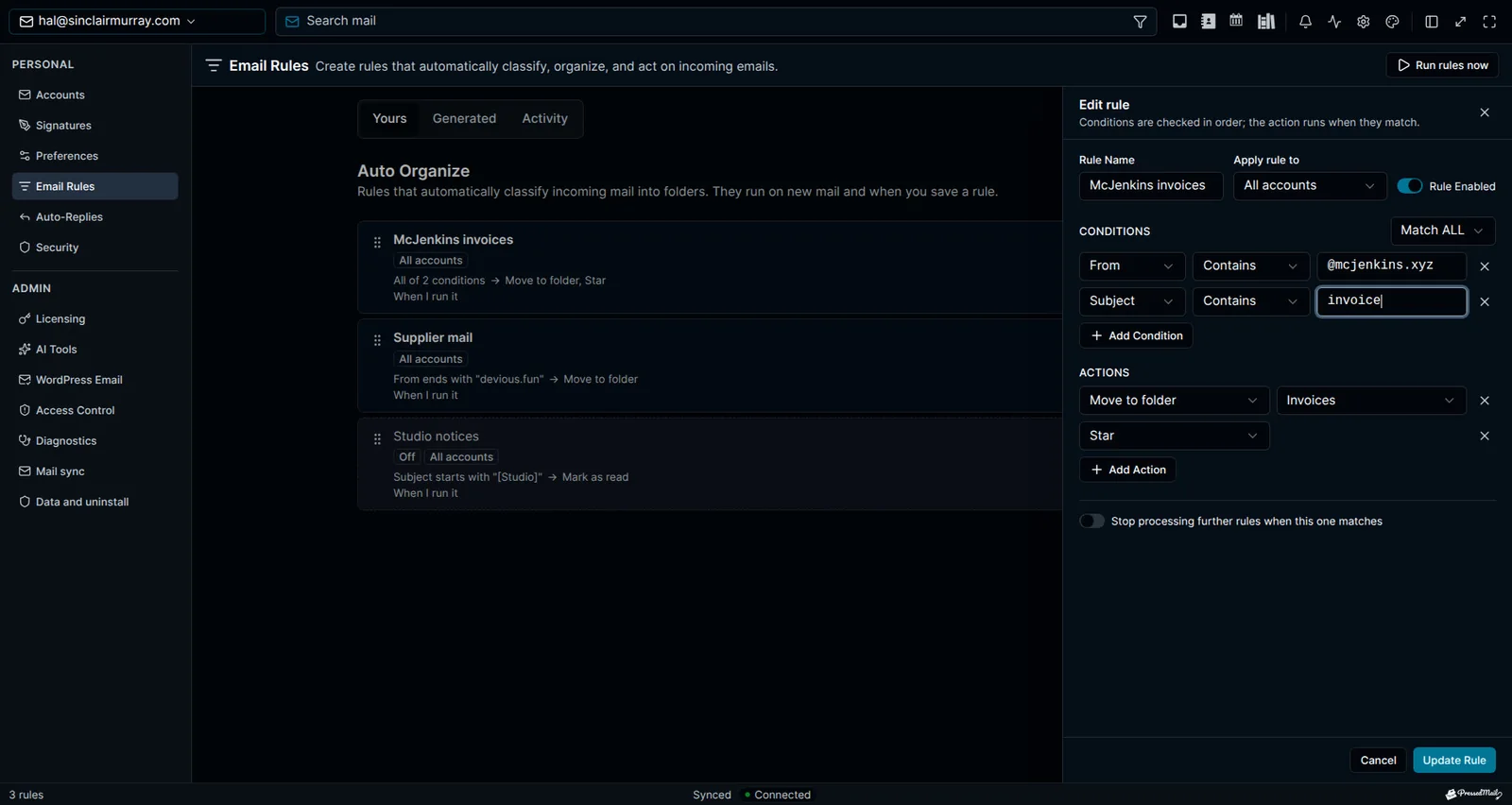
Task: Open the Match ALL dropdown
Action: (x=1443, y=231)
